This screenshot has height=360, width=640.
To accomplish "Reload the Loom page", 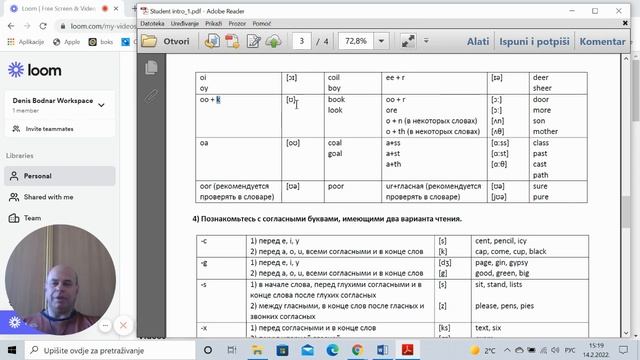I will coord(43,26).
